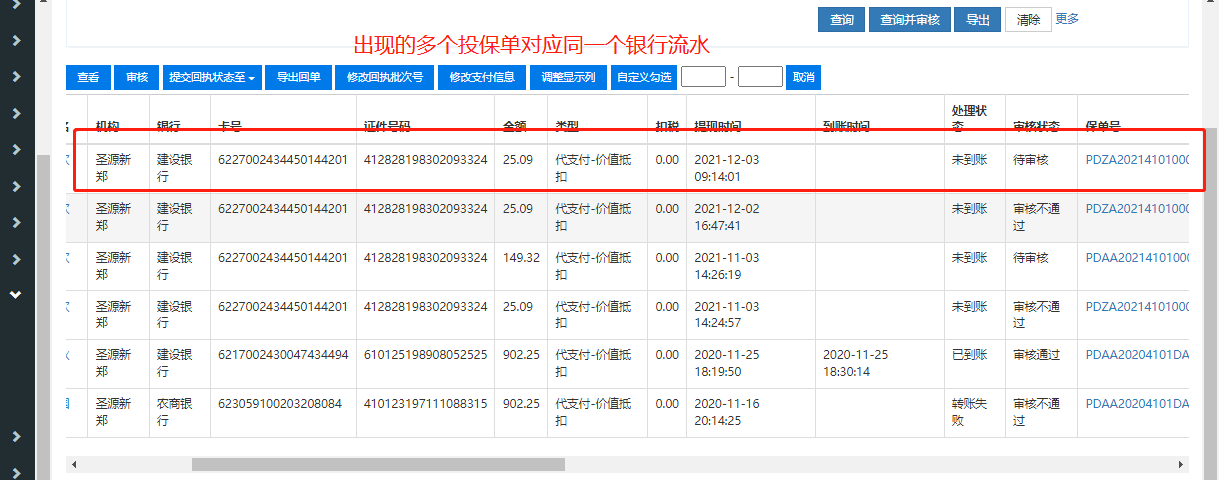Open 修改支付信息 from the toolbar
The width and height of the screenshot is (1219, 480).
coord(482,77)
